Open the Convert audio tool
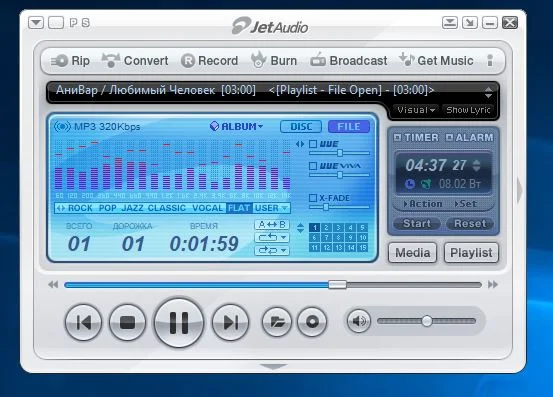The image size is (553, 397). coord(135,61)
